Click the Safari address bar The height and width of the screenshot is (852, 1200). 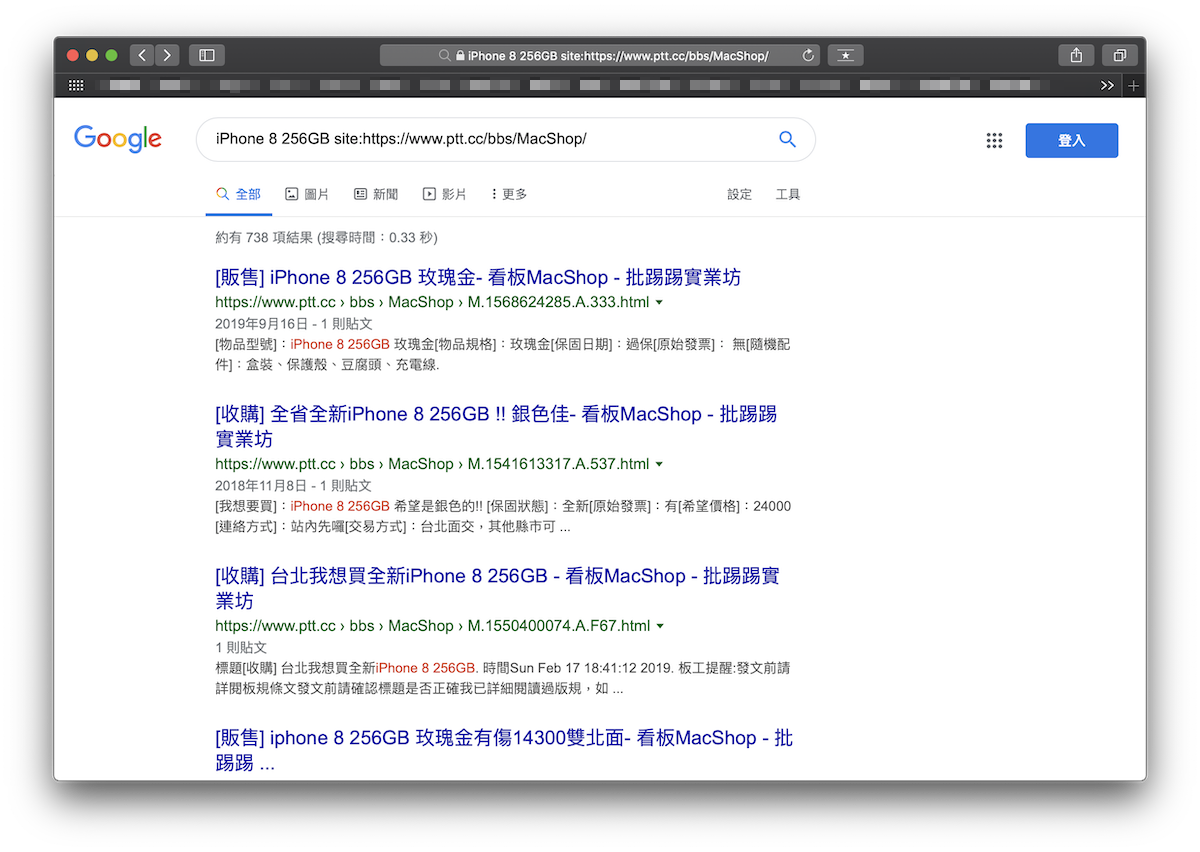pyautogui.click(x=600, y=56)
